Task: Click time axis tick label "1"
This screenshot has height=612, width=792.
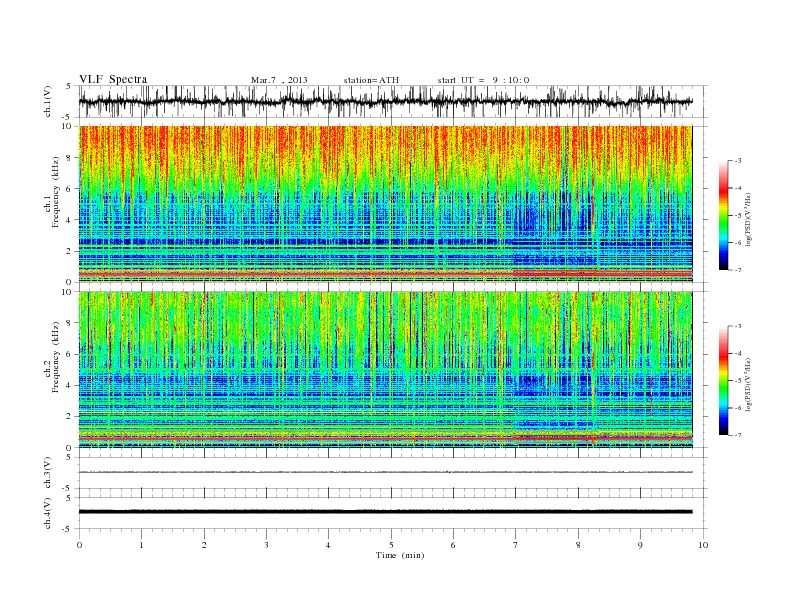Action: pyautogui.click(x=141, y=545)
